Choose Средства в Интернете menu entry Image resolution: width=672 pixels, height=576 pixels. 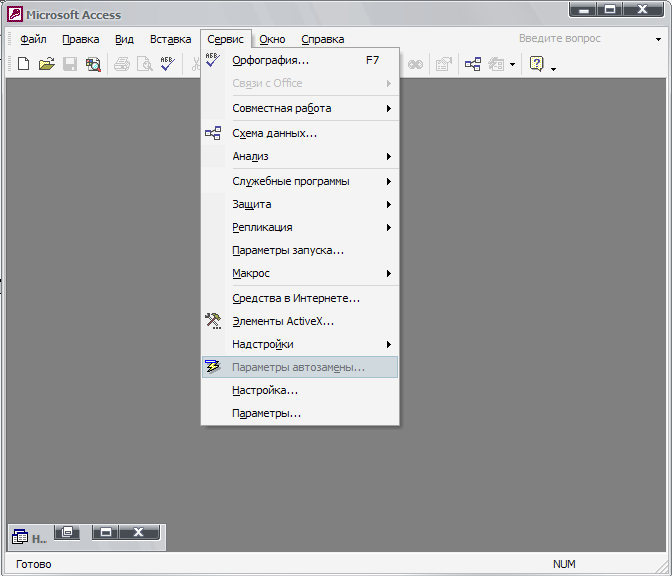[x=300, y=298]
